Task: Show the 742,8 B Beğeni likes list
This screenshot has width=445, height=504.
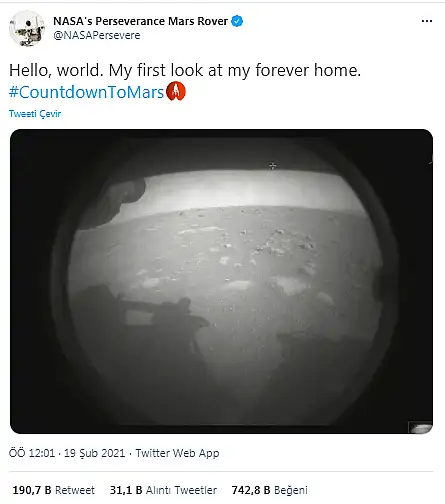Action: pyautogui.click(x=270, y=490)
